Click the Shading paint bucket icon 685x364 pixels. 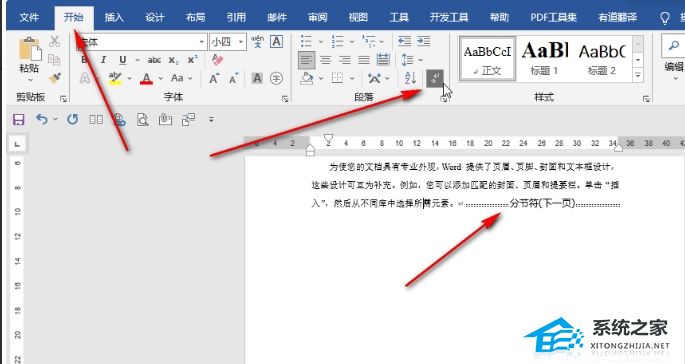[307, 78]
